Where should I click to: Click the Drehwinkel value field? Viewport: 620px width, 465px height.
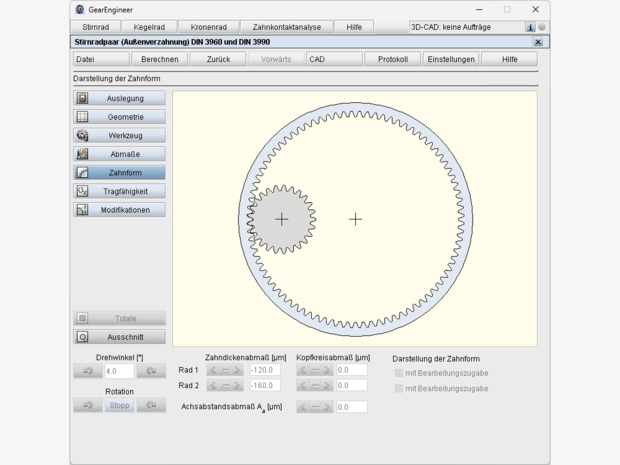click(118, 371)
